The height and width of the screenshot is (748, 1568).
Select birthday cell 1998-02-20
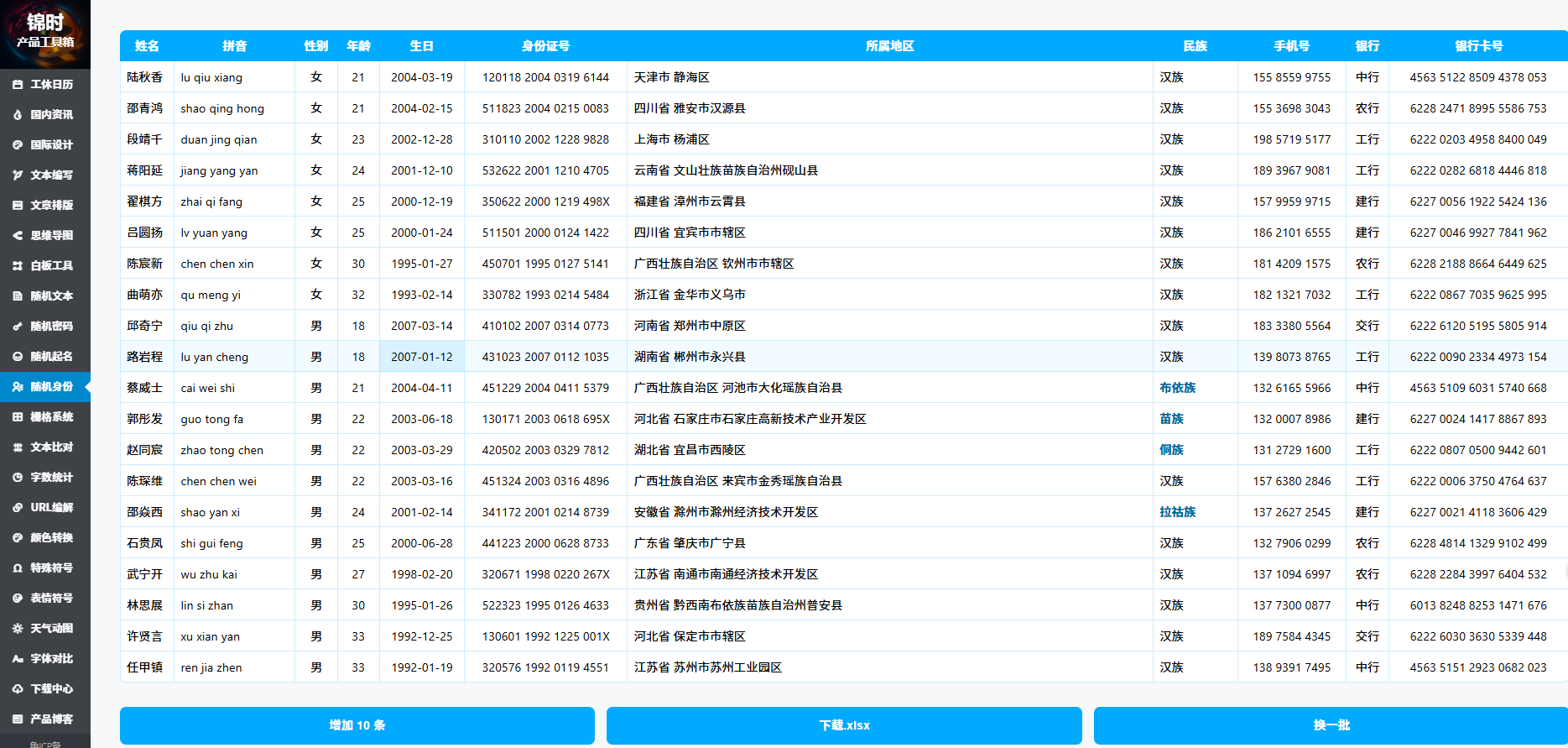(x=422, y=574)
